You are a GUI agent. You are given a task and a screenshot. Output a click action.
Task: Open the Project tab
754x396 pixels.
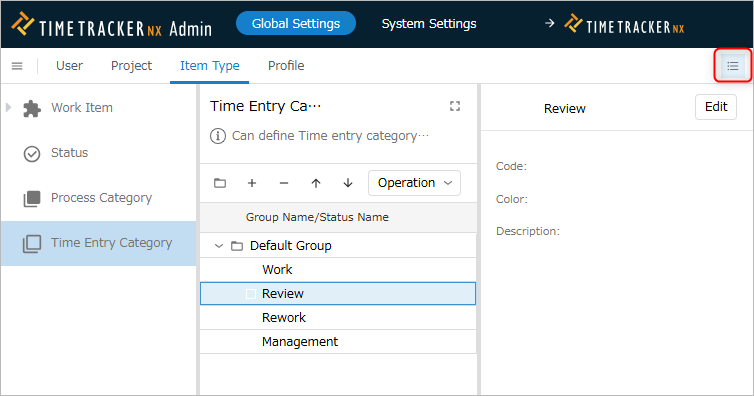pyautogui.click(x=131, y=66)
